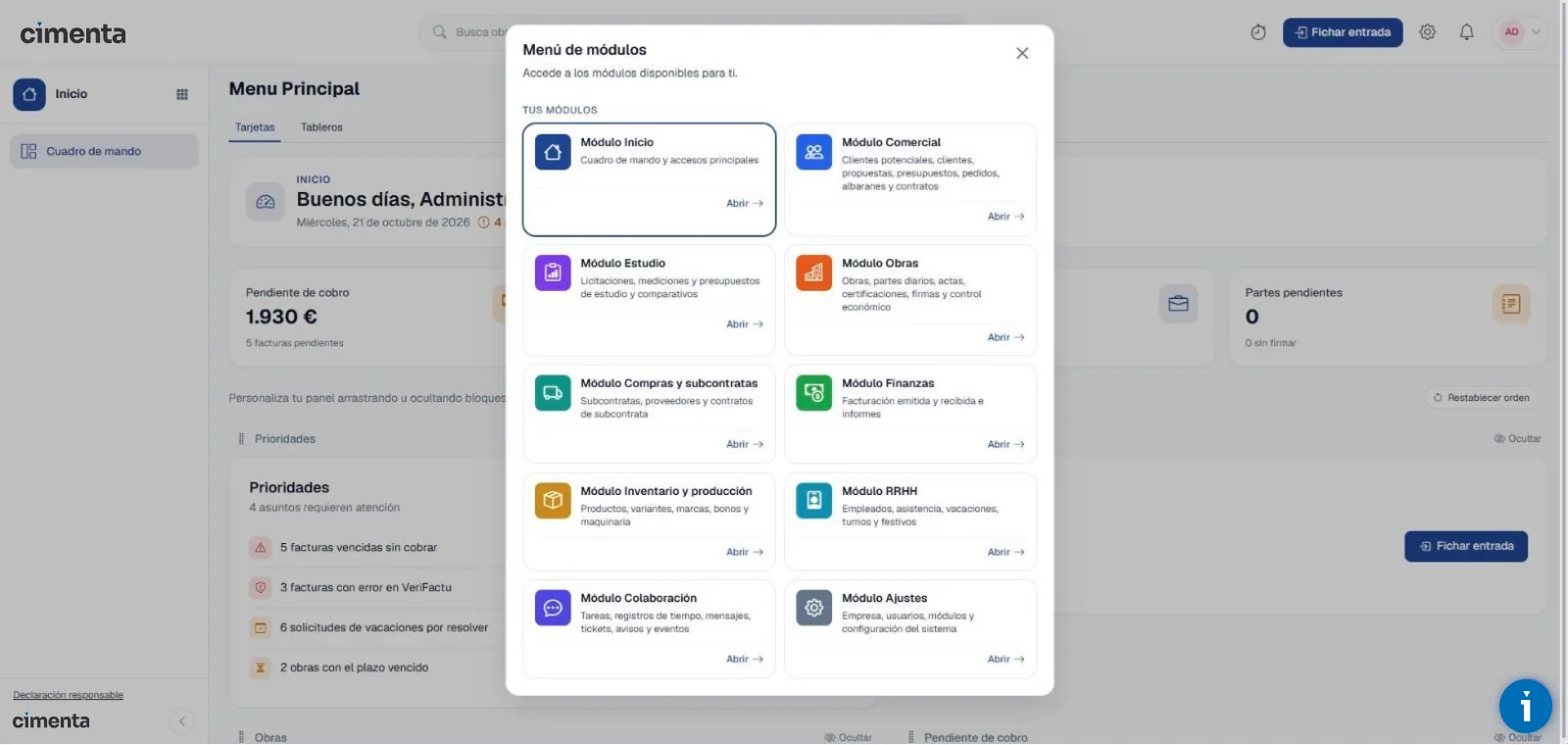Screen dimensions: 1568x745
Task: Click Restablecer orden button
Action: pyautogui.click(x=1481, y=398)
